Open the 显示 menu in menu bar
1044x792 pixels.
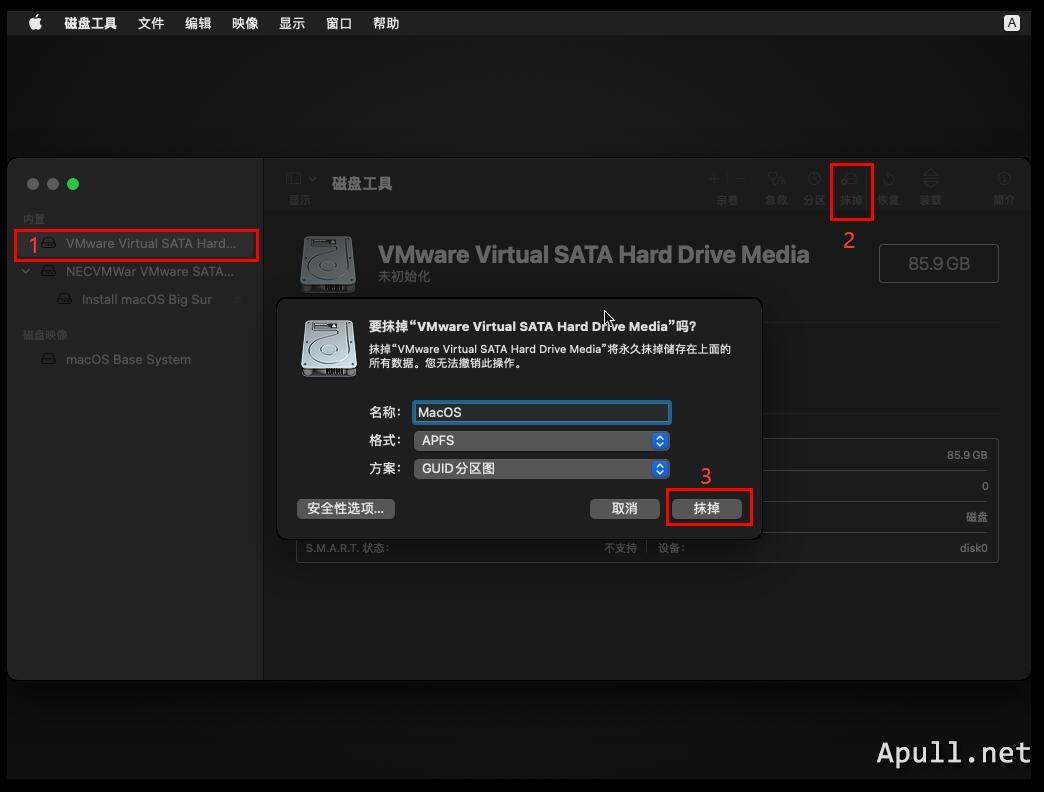pyautogui.click(x=292, y=23)
